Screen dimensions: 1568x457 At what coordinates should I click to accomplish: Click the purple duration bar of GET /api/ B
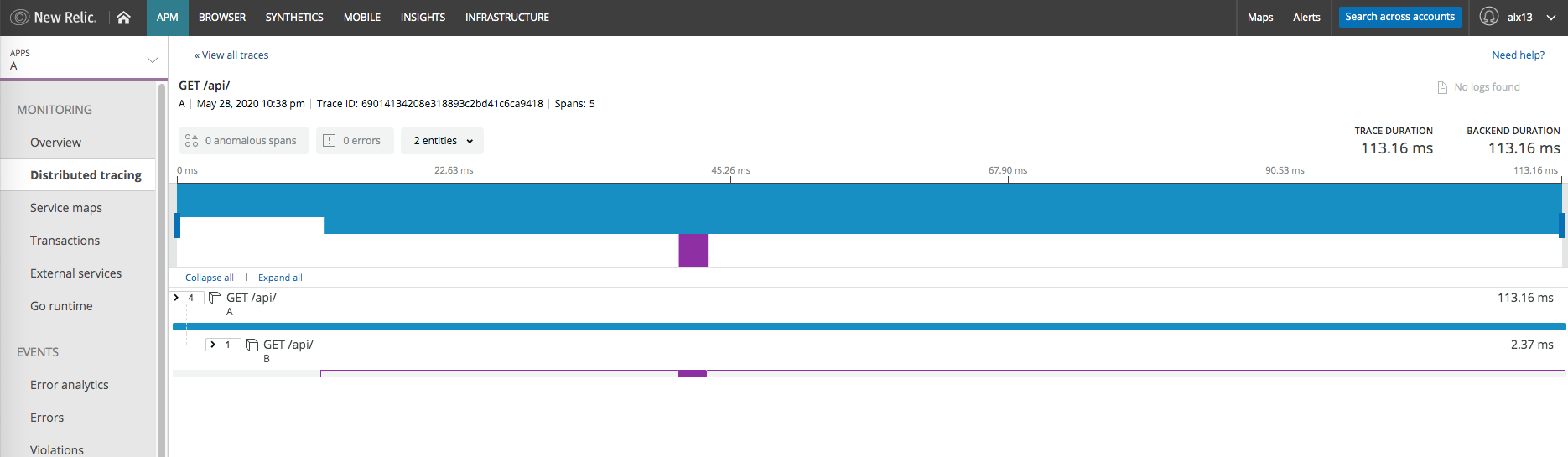click(x=692, y=374)
